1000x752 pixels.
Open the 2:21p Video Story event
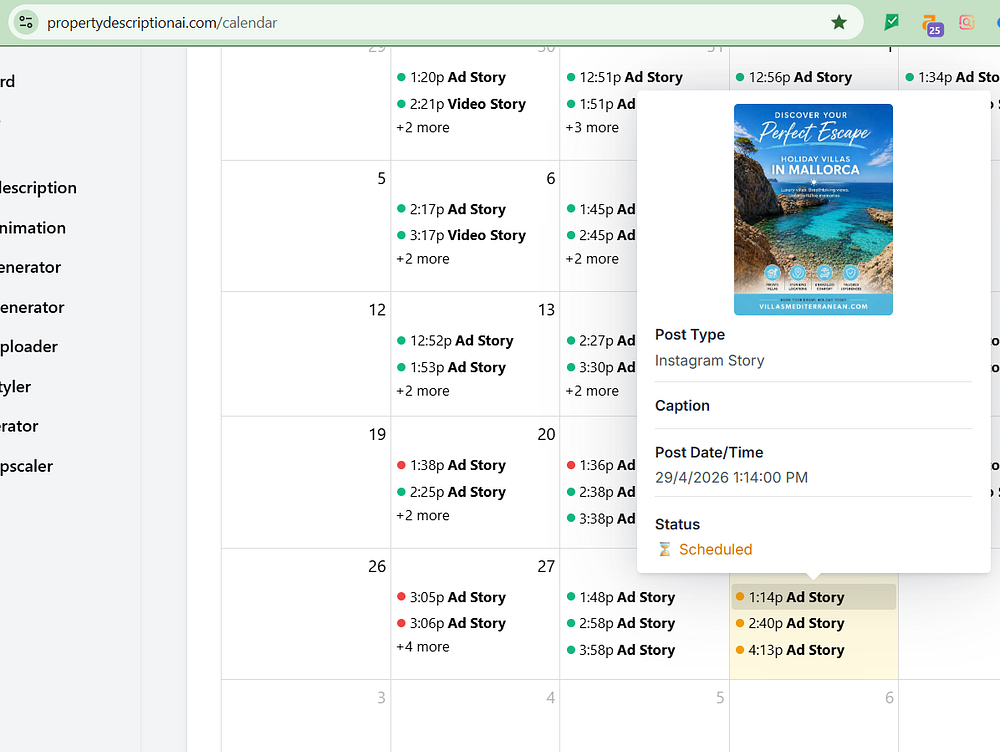point(467,104)
